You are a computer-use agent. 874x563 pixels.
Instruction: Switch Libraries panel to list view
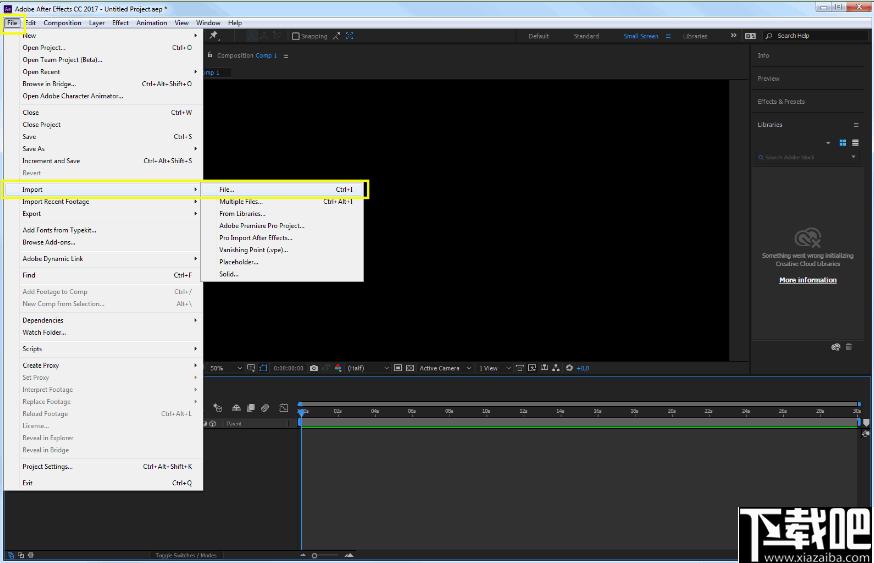[x=855, y=143]
